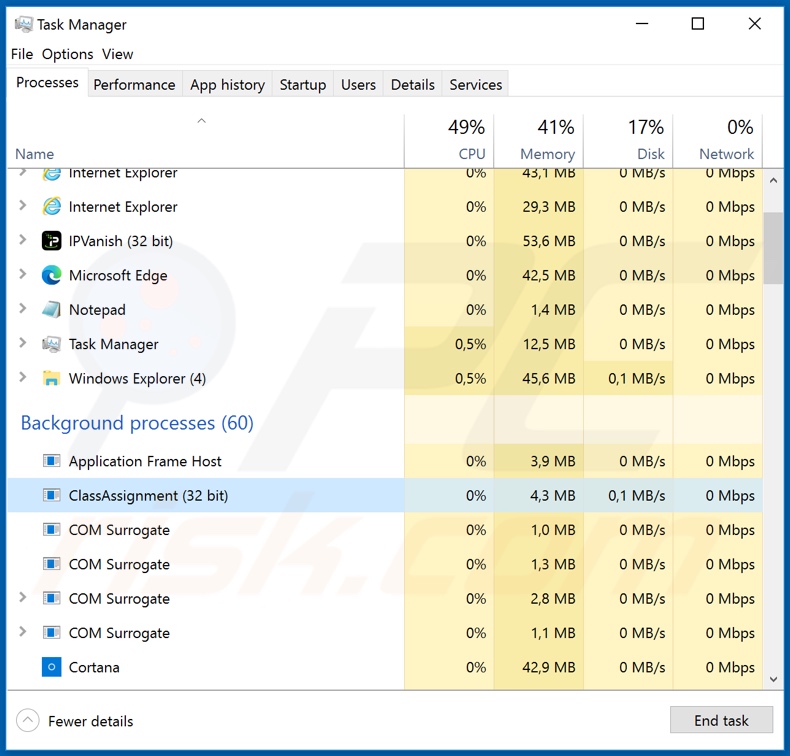Sort by the Network column header
This screenshot has width=790, height=756.
(x=718, y=141)
